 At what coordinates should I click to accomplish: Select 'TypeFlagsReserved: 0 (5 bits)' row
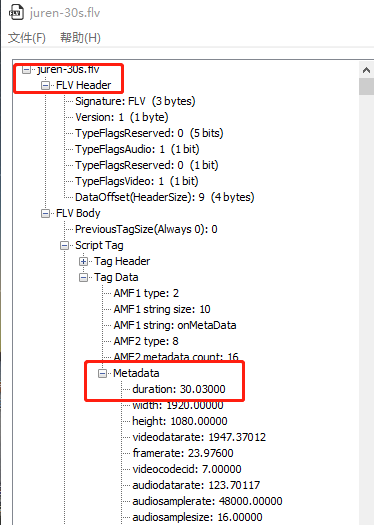[149, 133]
